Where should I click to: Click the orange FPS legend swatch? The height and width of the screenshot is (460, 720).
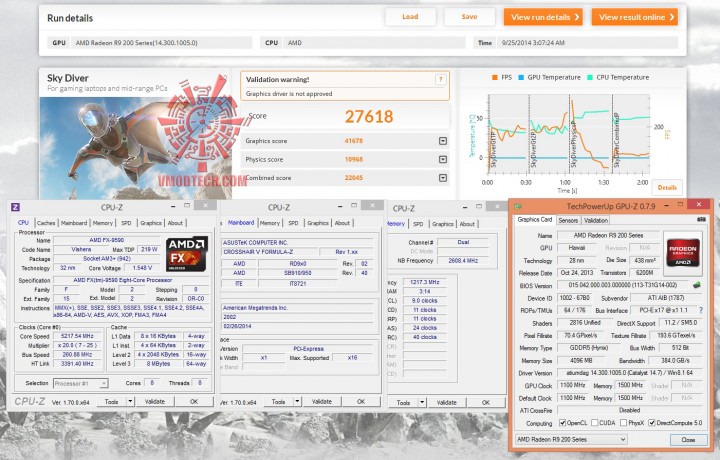(x=495, y=78)
